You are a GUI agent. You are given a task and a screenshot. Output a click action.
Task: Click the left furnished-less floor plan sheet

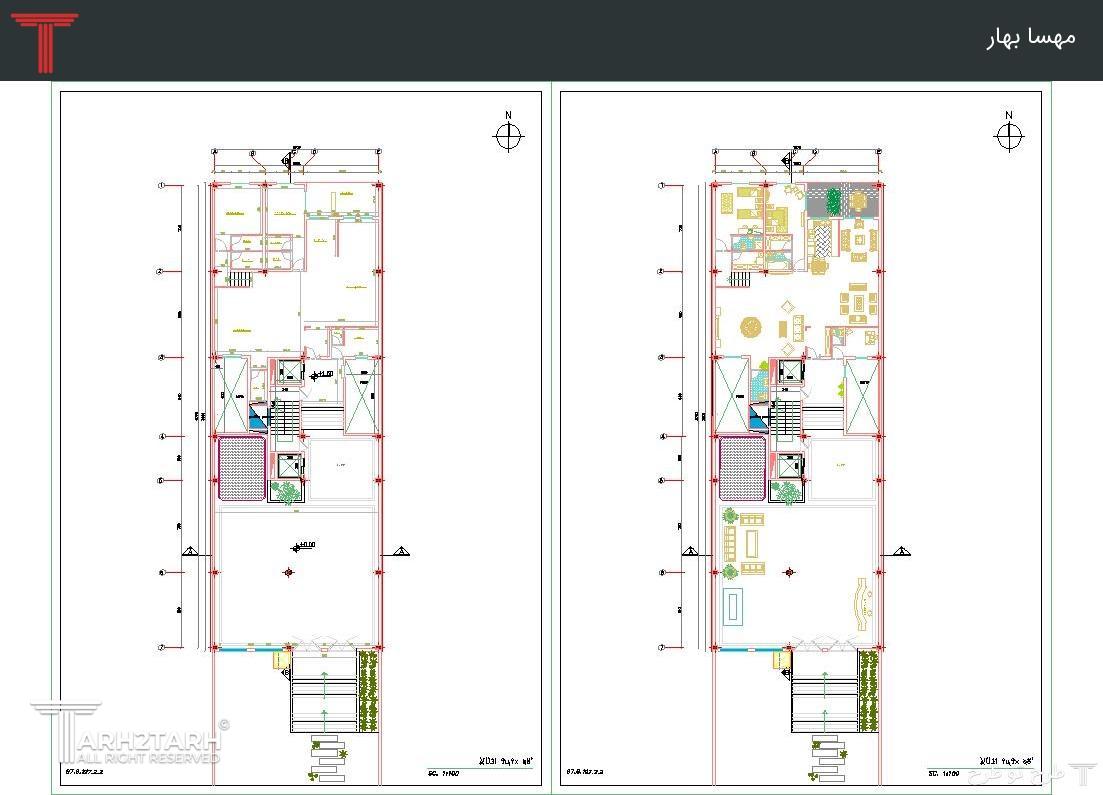300,440
